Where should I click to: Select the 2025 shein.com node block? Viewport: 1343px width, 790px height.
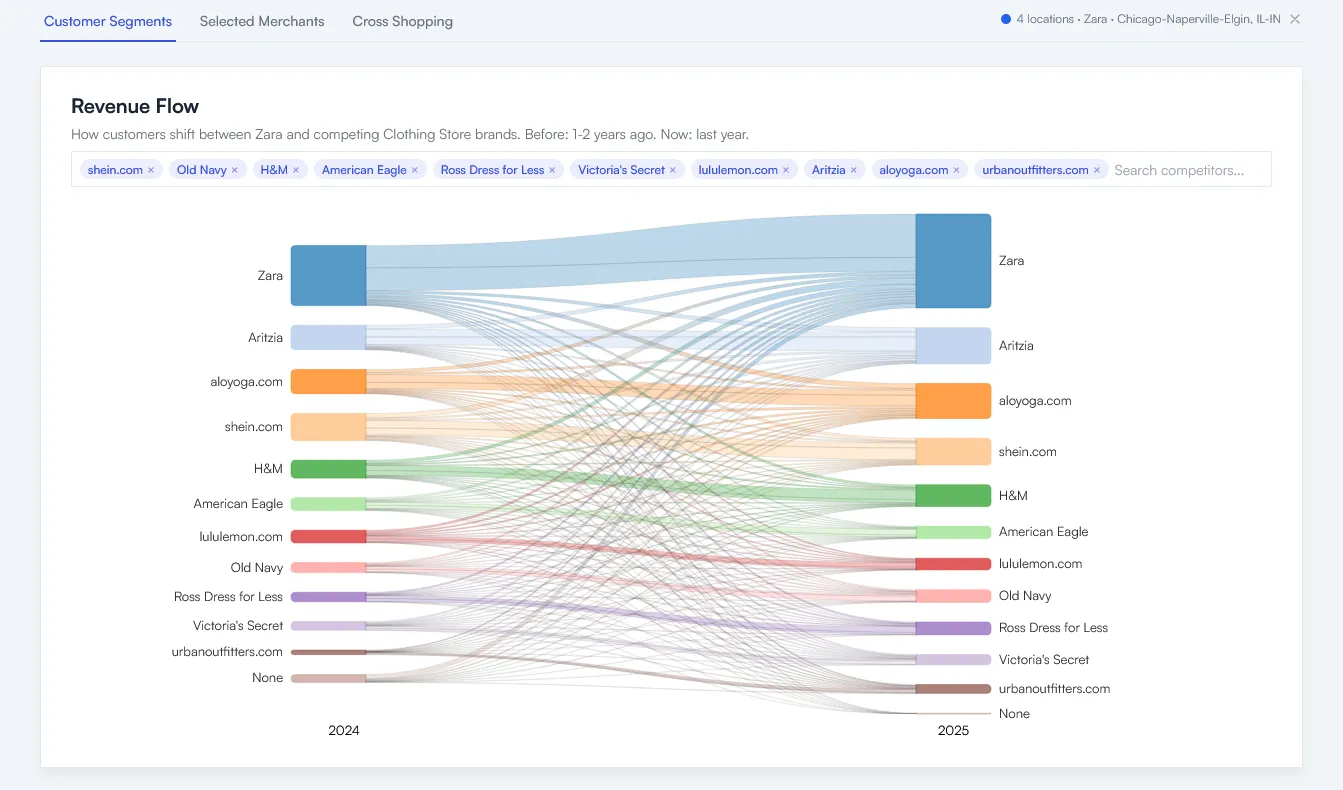[x=954, y=452]
